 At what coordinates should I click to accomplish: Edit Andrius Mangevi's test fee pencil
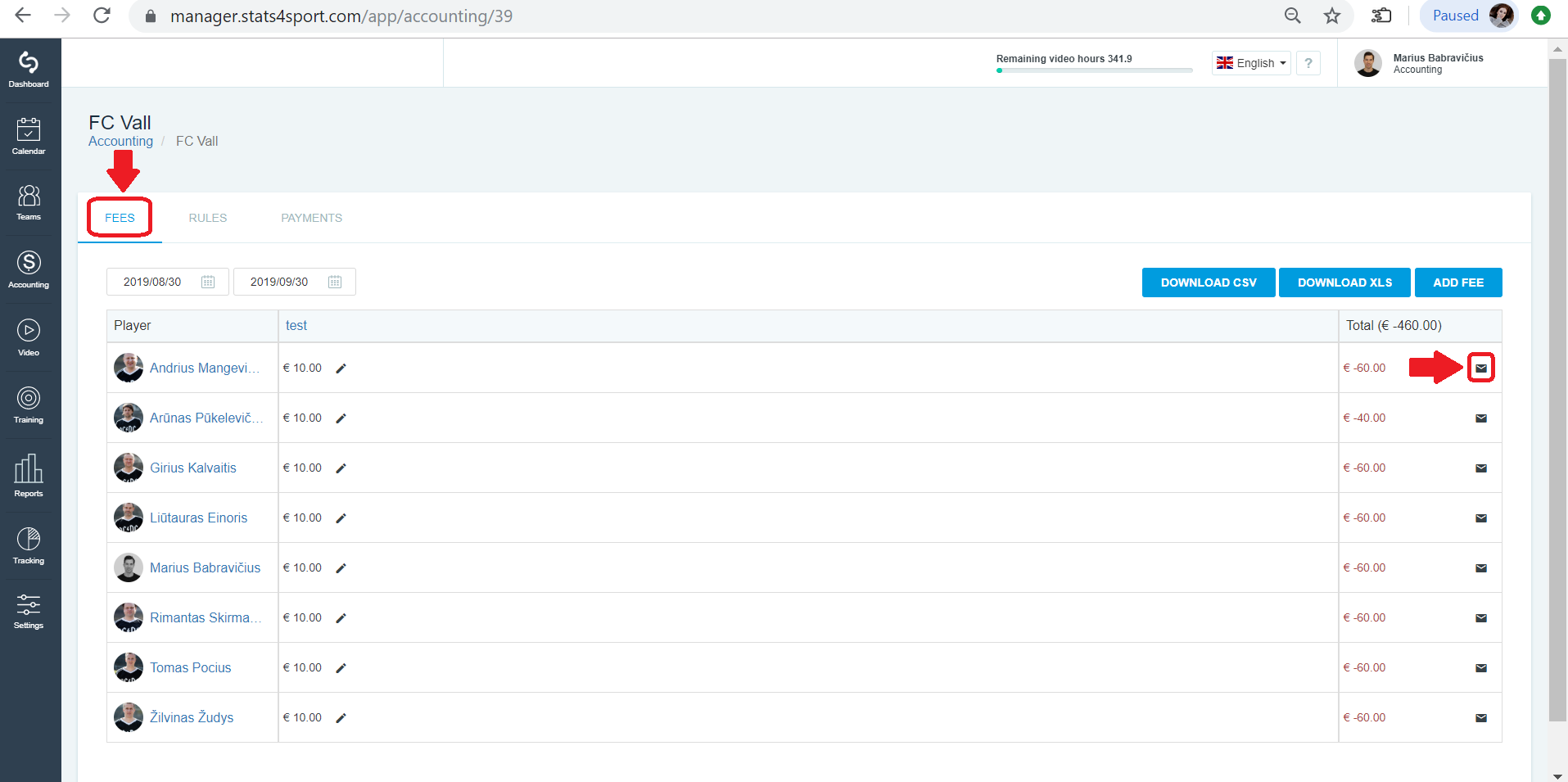tap(341, 368)
